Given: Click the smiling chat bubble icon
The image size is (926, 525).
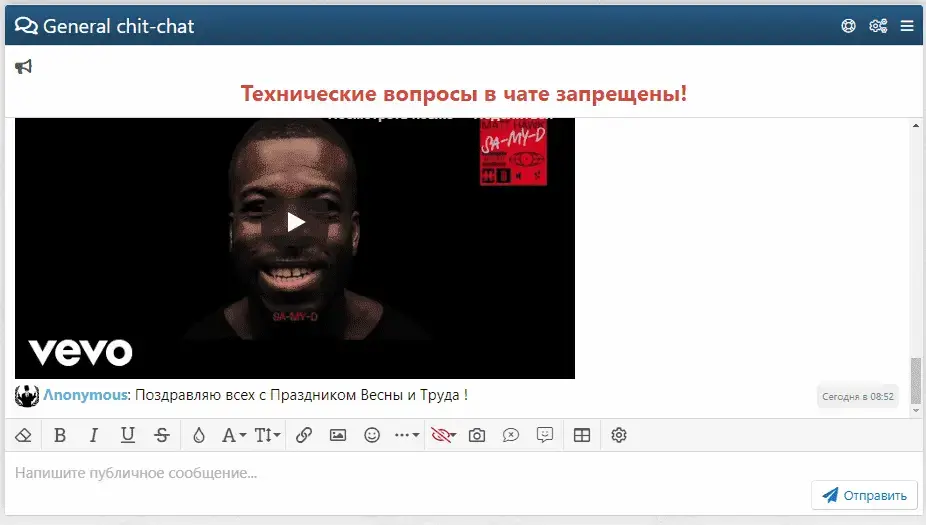Looking at the screenshot, I should pyautogui.click(x=544, y=435).
